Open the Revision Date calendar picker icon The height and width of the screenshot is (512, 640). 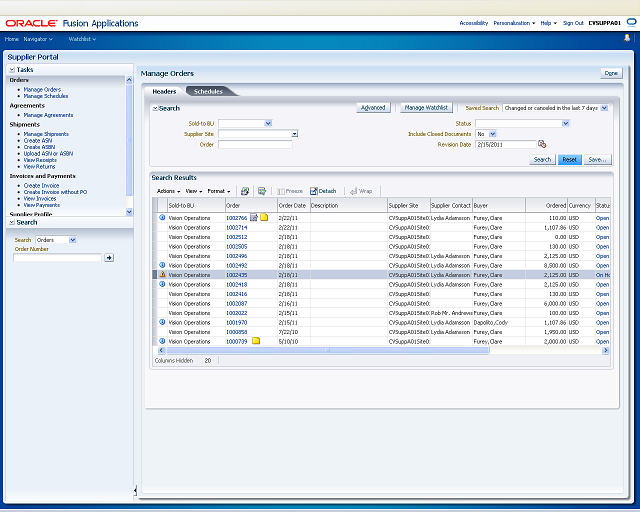tap(542, 144)
